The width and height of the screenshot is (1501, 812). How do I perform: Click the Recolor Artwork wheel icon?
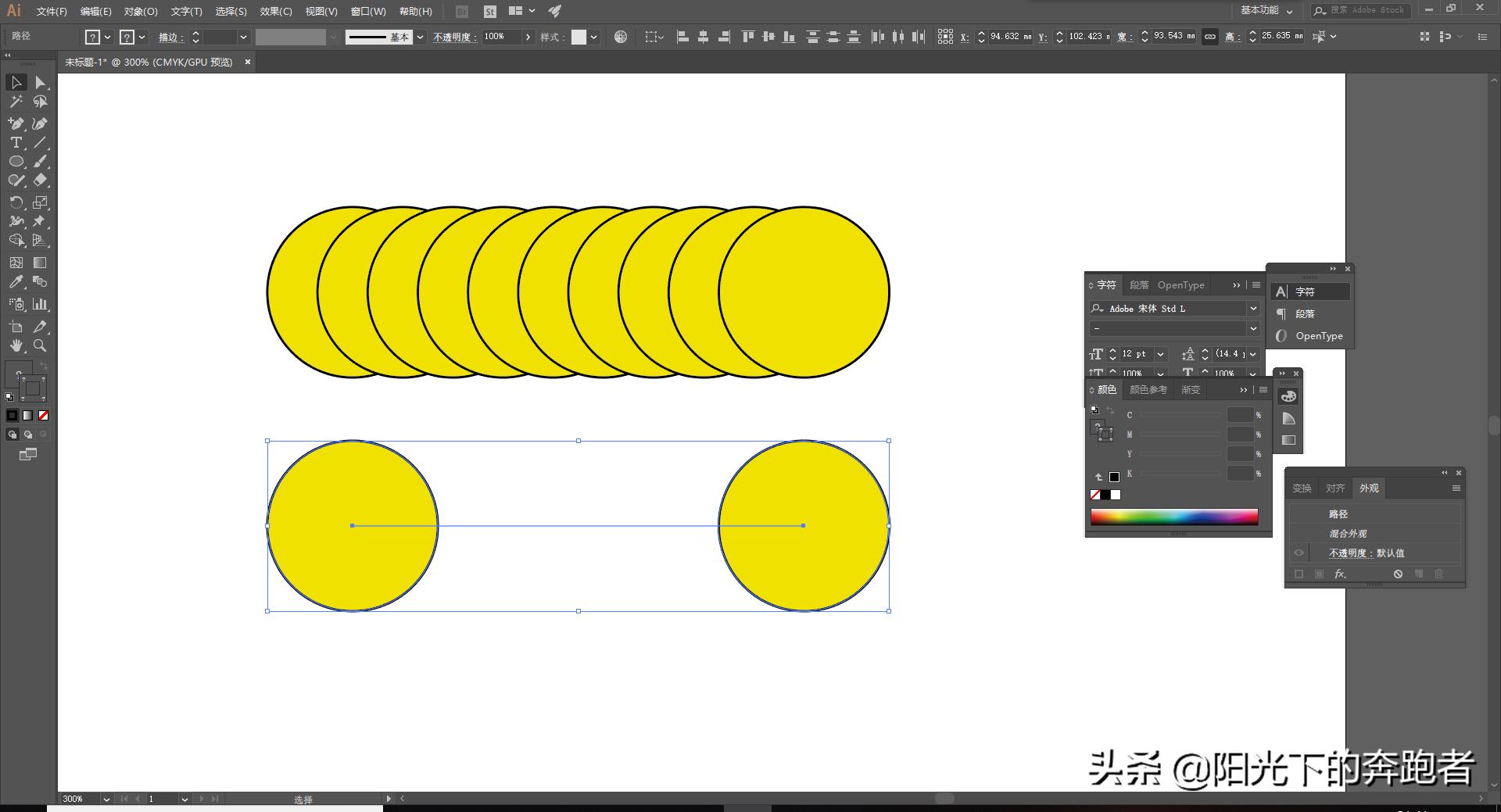coord(621,37)
